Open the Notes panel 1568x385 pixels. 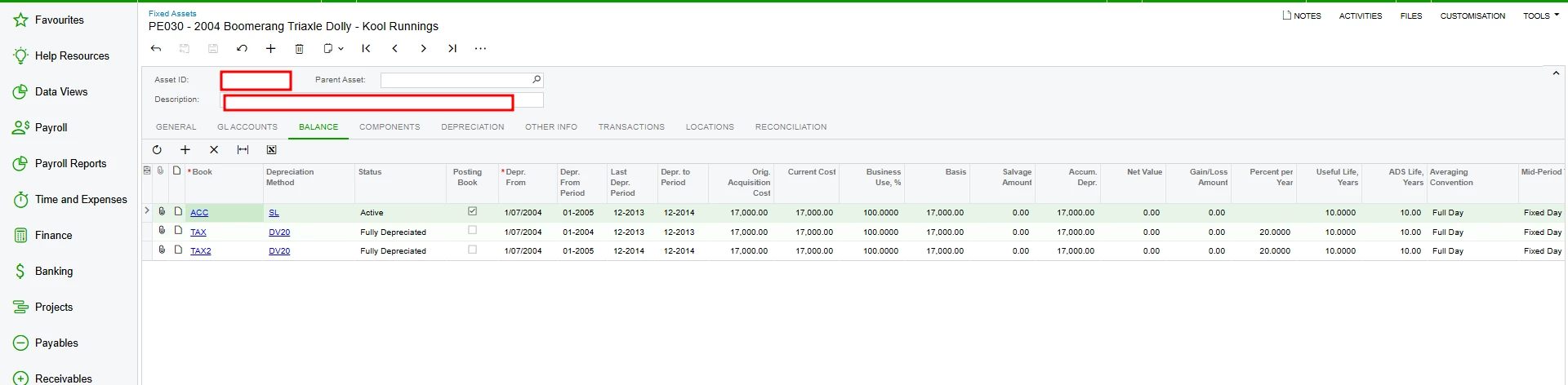tap(1302, 16)
